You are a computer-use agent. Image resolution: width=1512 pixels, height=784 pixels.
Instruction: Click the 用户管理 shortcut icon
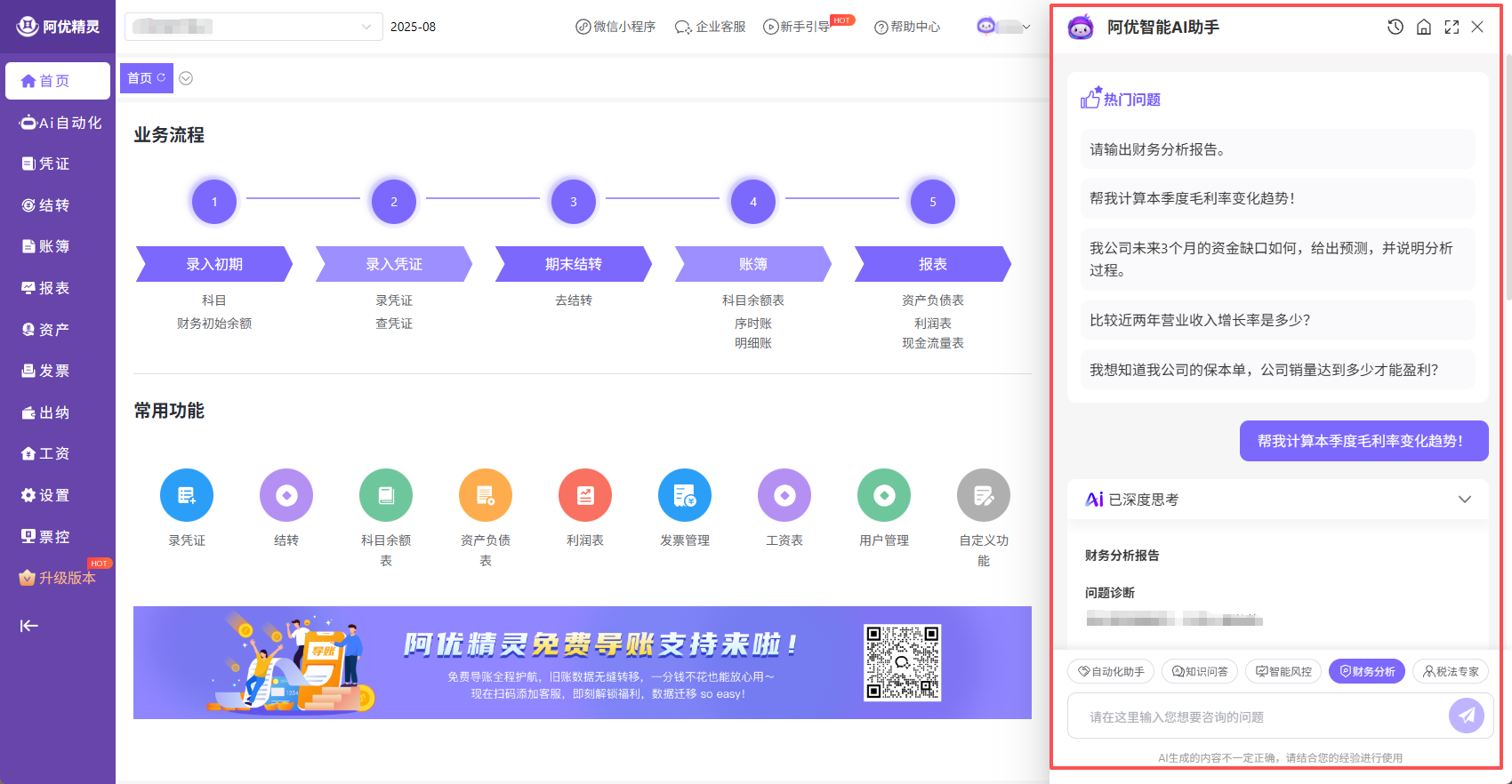(x=884, y=495)
